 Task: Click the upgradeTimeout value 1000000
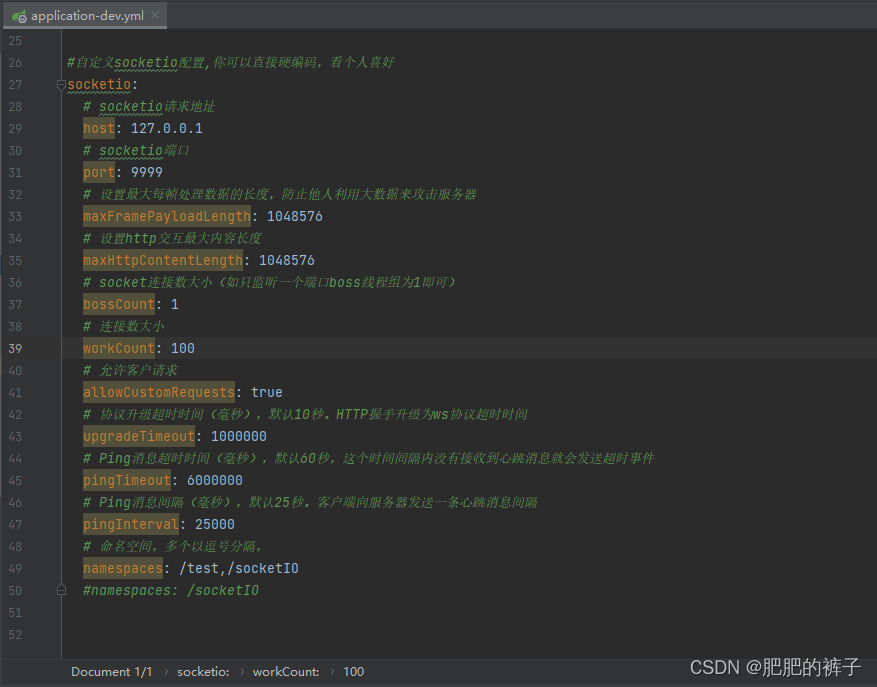[x=239, y=436]
